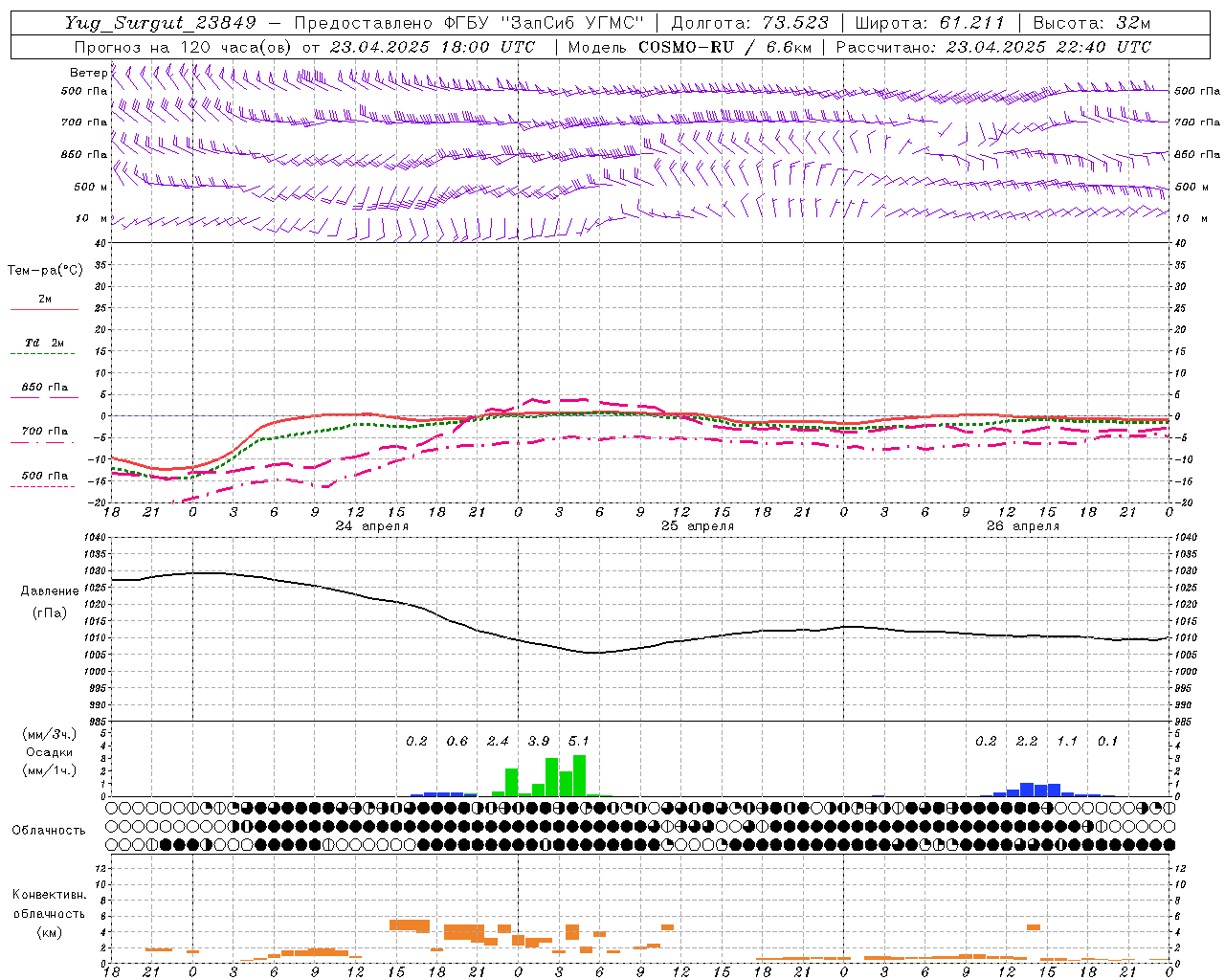Click the forecast start time 23.04.2025 18:00 UTC
The image size is (1225, 980).
click(432, 47)
